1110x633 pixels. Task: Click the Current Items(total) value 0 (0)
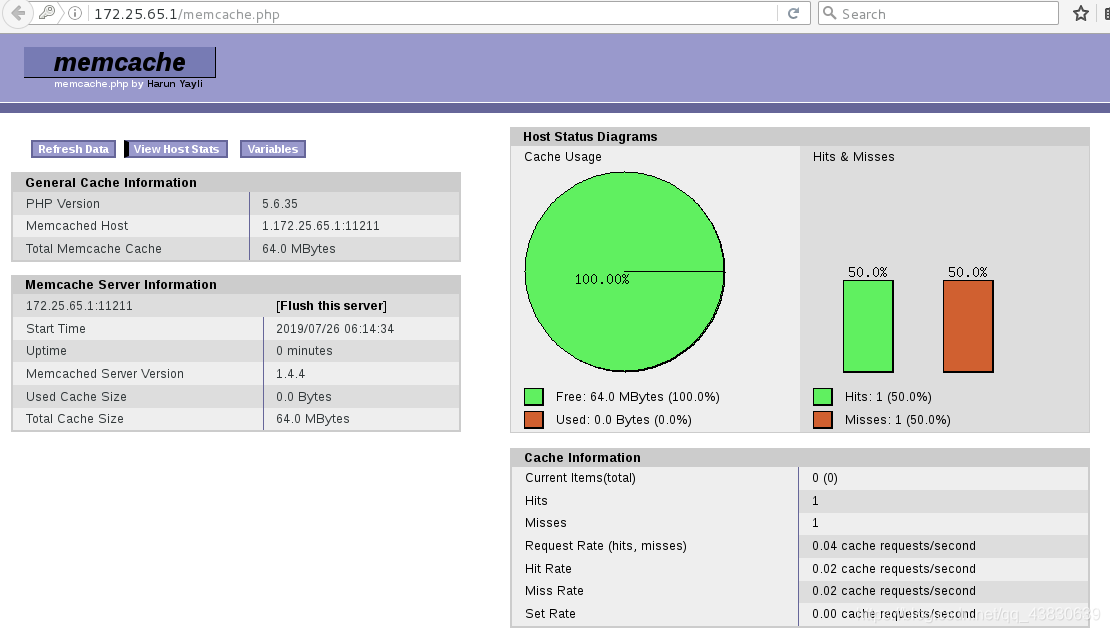click(825, 478)
